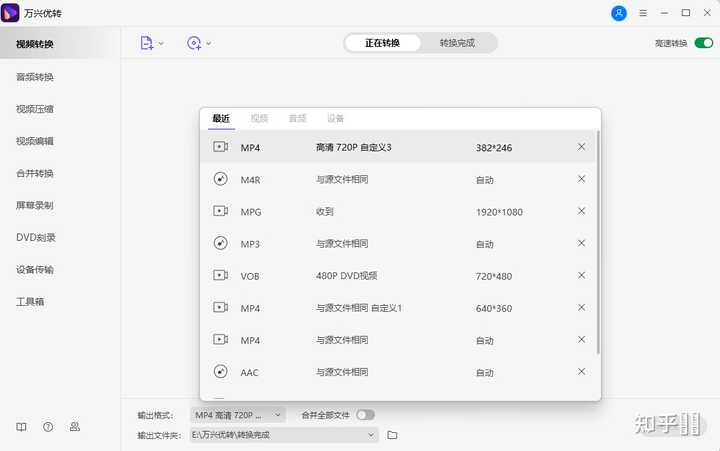720x451 pixels.
Task: Click video icon of the VOB row
Action: pyautogui.click(x=221, y=275)
